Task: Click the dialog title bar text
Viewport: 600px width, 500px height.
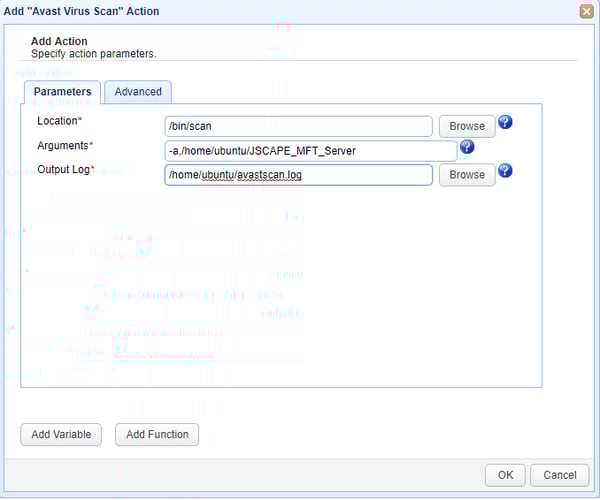Action: point(82,11)
